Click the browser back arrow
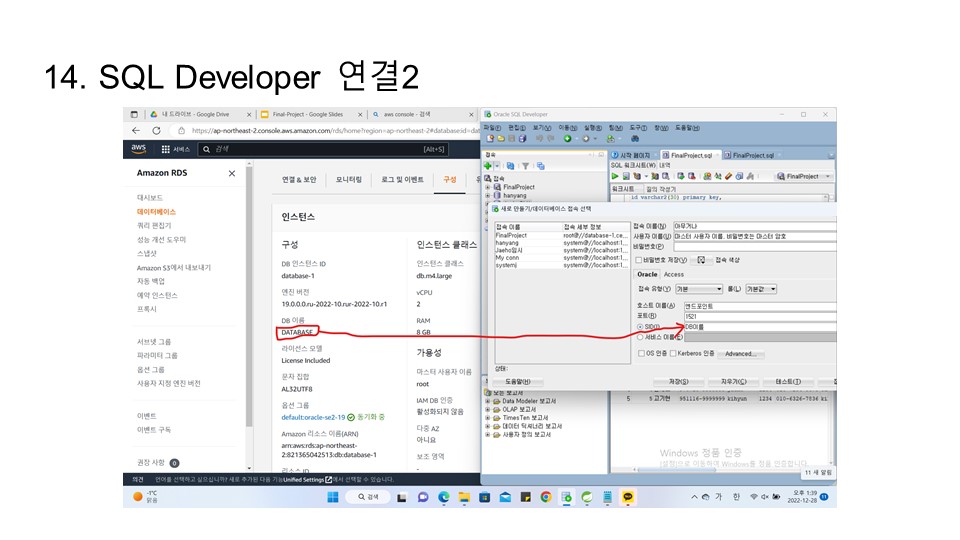The image size is (960, 540). point(136,130)
